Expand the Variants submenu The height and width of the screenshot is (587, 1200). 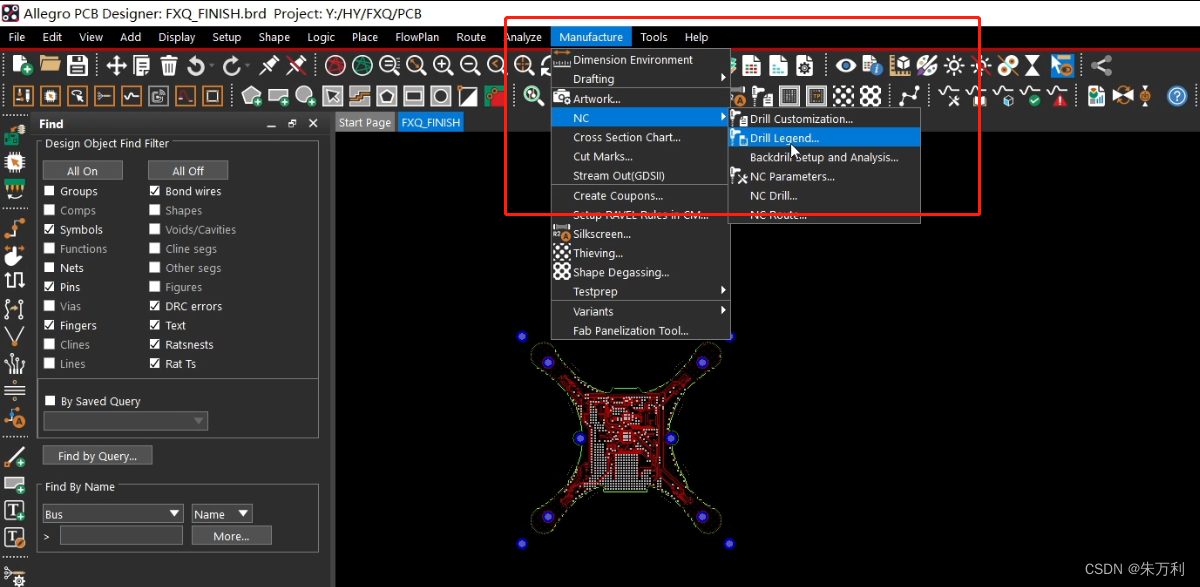coord(641,311)
